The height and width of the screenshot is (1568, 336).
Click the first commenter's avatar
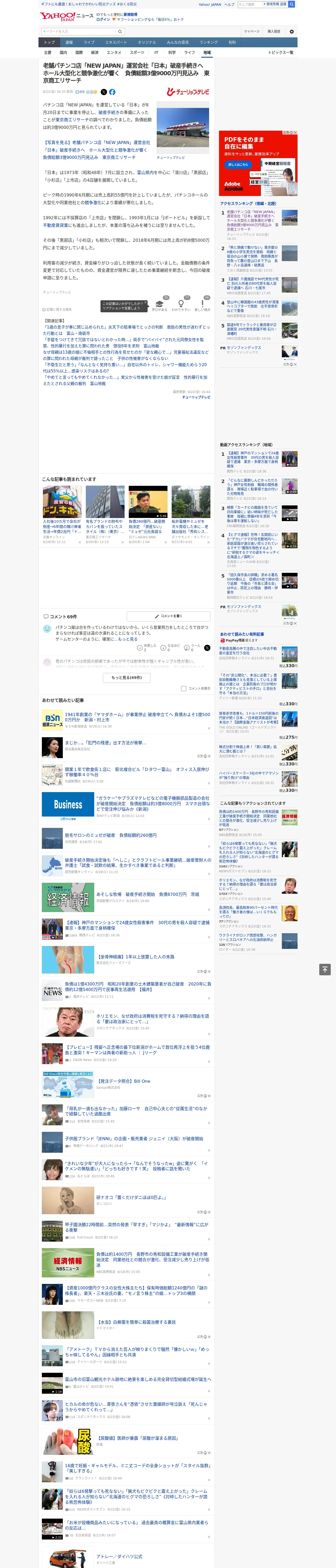tap(46, 629)
